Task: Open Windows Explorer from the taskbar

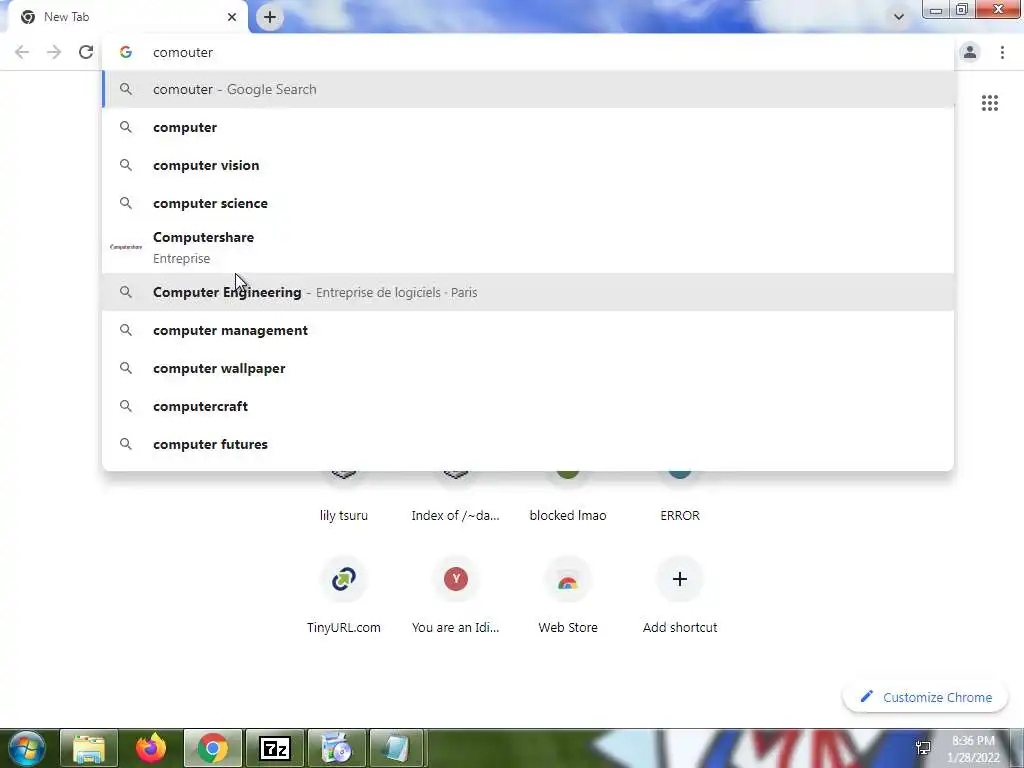Action: point(89,748)
